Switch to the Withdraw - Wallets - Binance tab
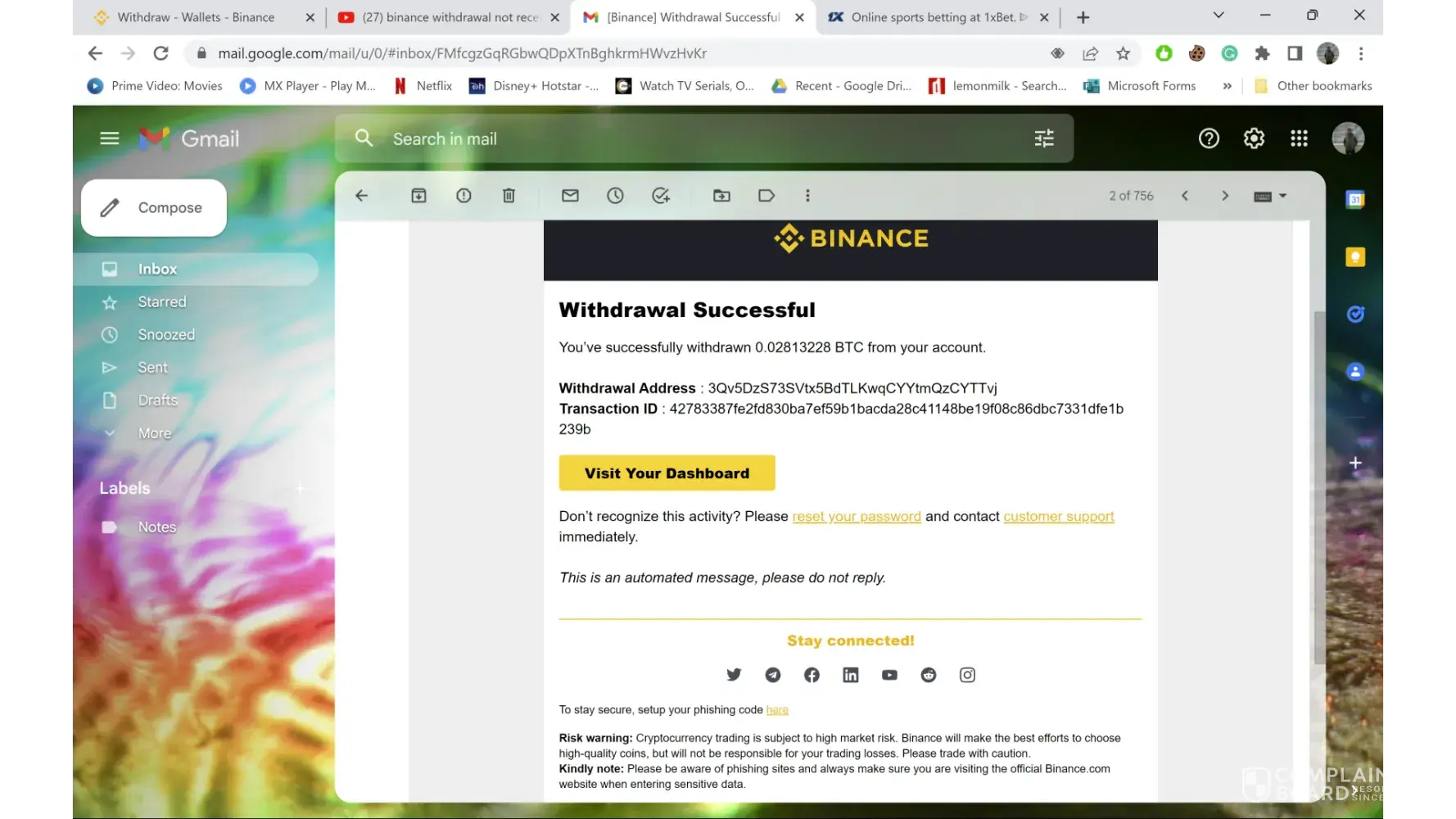 coord(195,17)
